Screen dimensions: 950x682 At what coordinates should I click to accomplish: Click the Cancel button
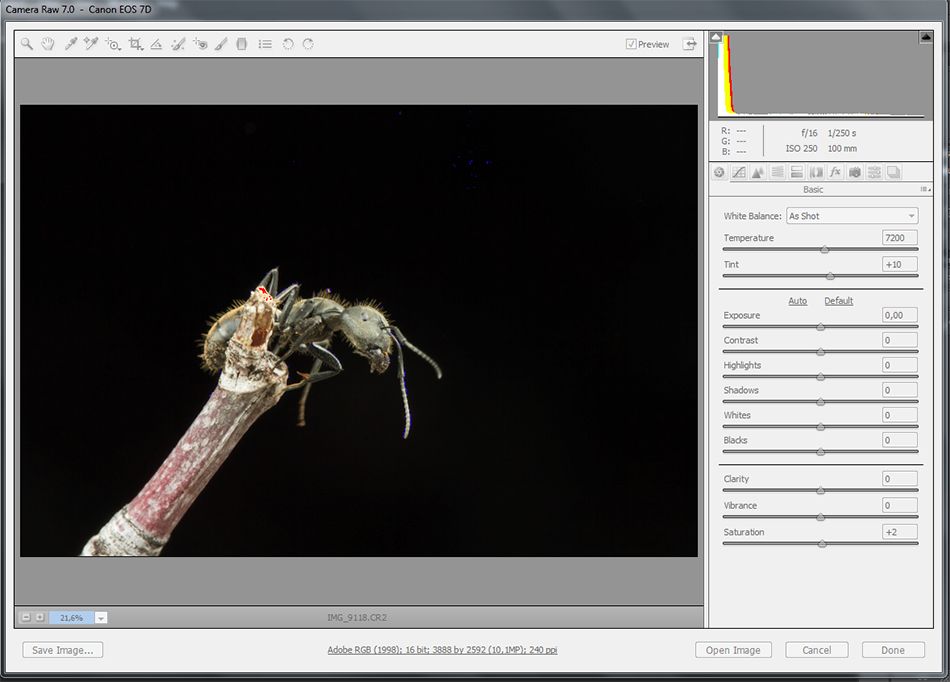tap(817, 650)
